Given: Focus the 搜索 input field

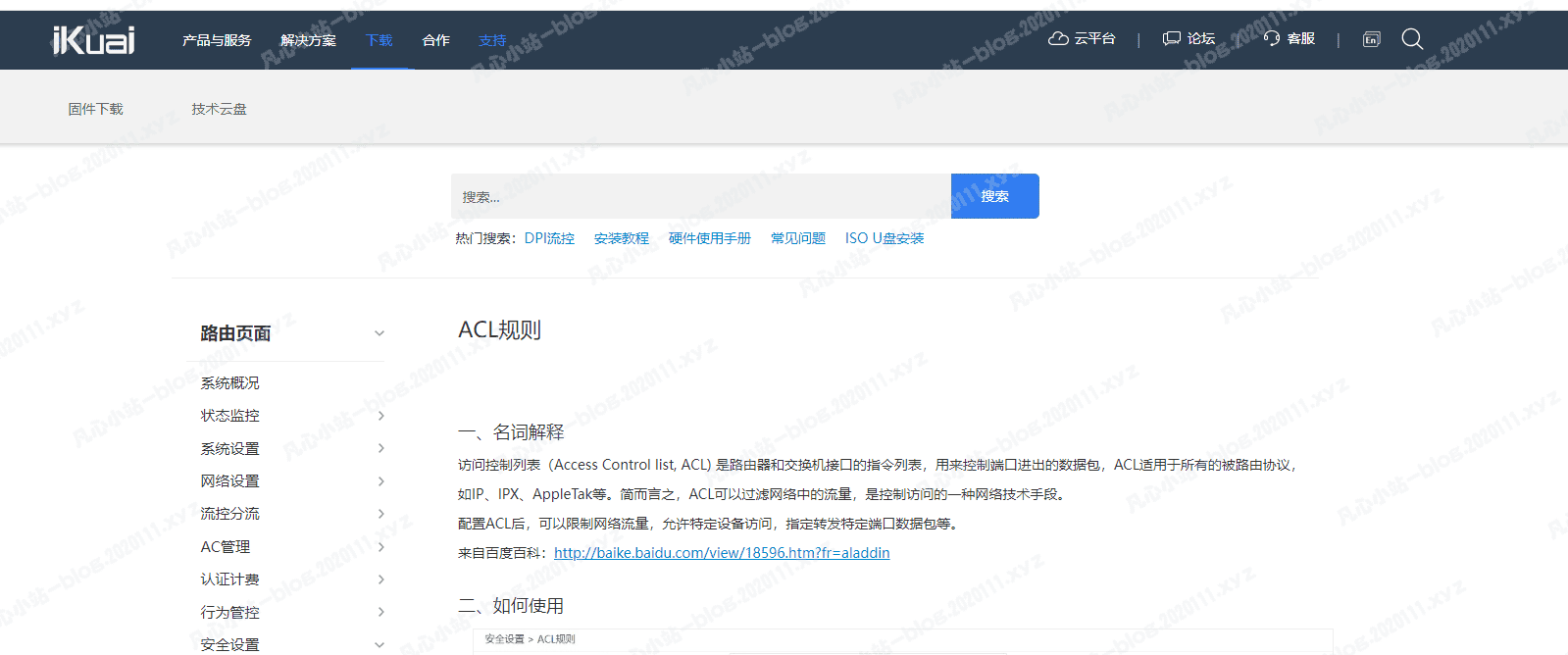Looking at the screenshot, I should point(700,196).
